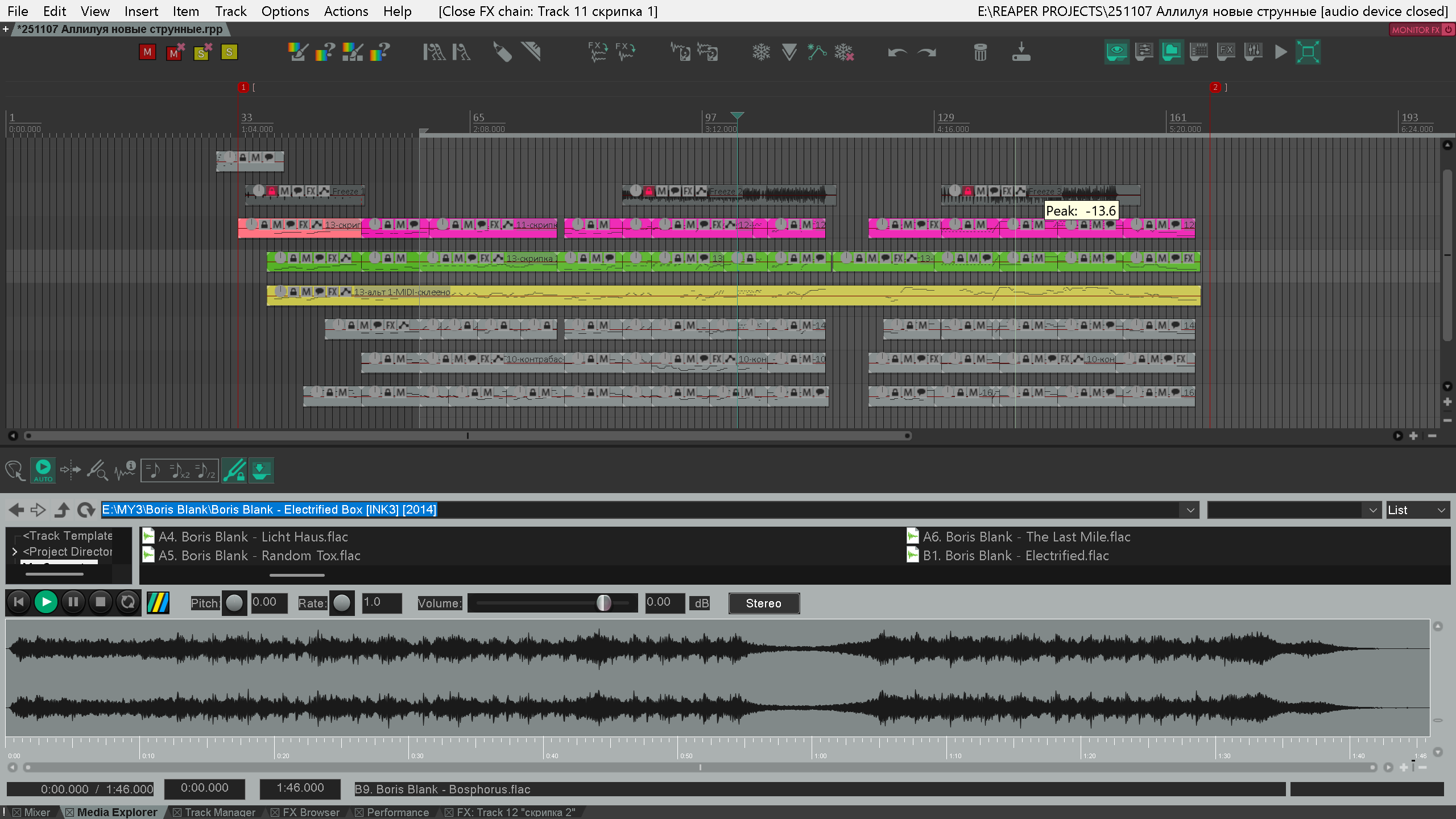Expand the folder path history dropdown
The image size is (1456, 819).
1190,510
